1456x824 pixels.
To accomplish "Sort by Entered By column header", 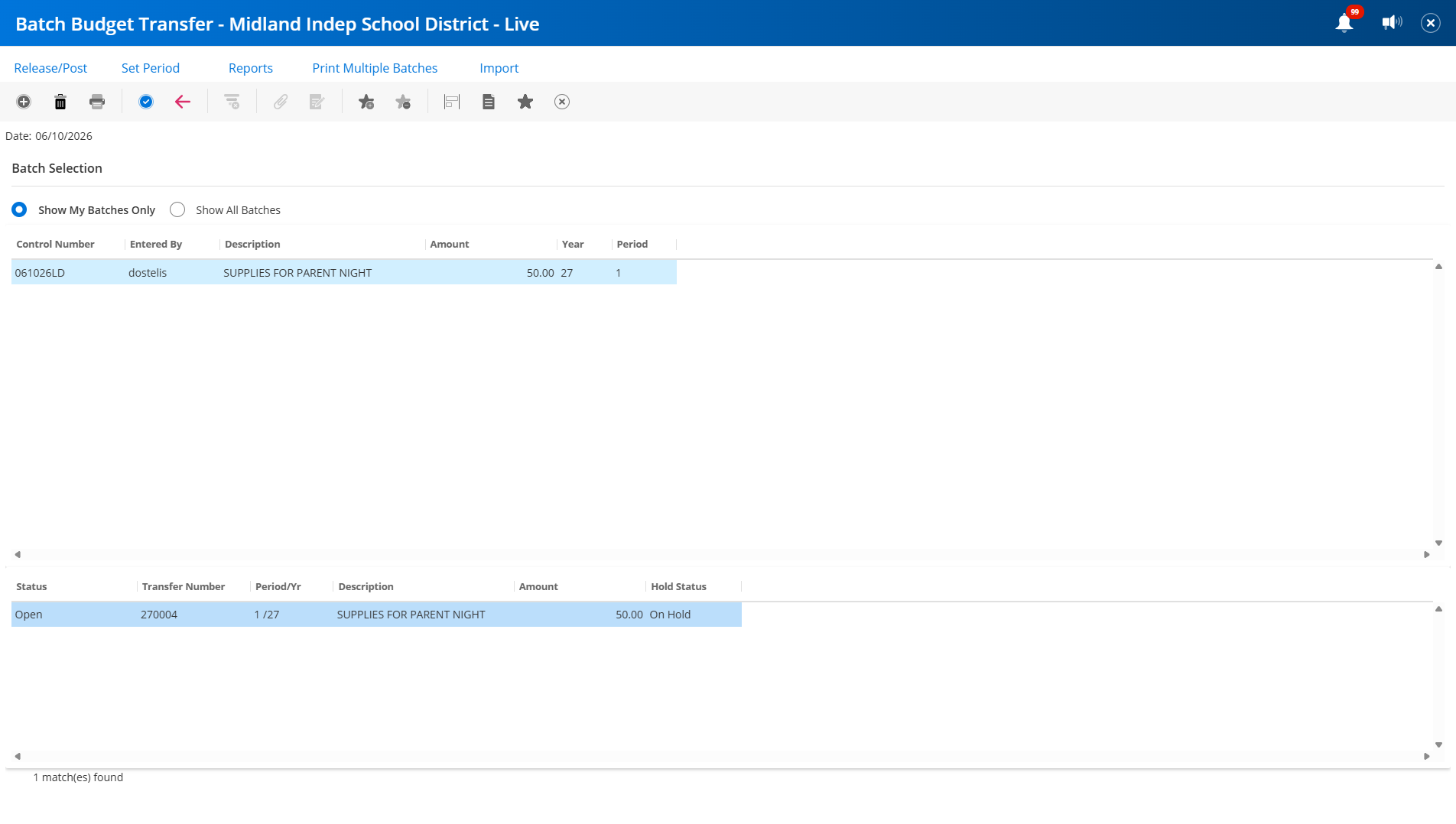I will pyautogui.click(x=156, y=244).
